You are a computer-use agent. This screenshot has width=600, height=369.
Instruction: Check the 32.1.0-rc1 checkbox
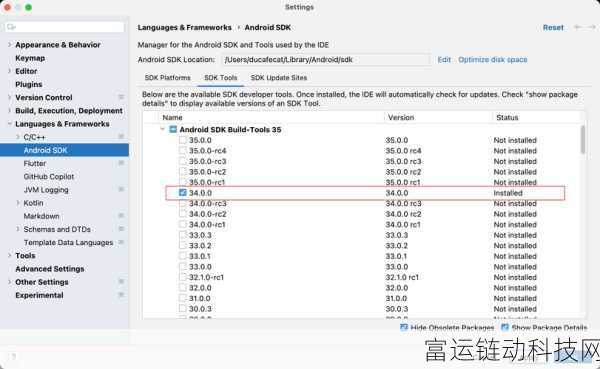183,277
